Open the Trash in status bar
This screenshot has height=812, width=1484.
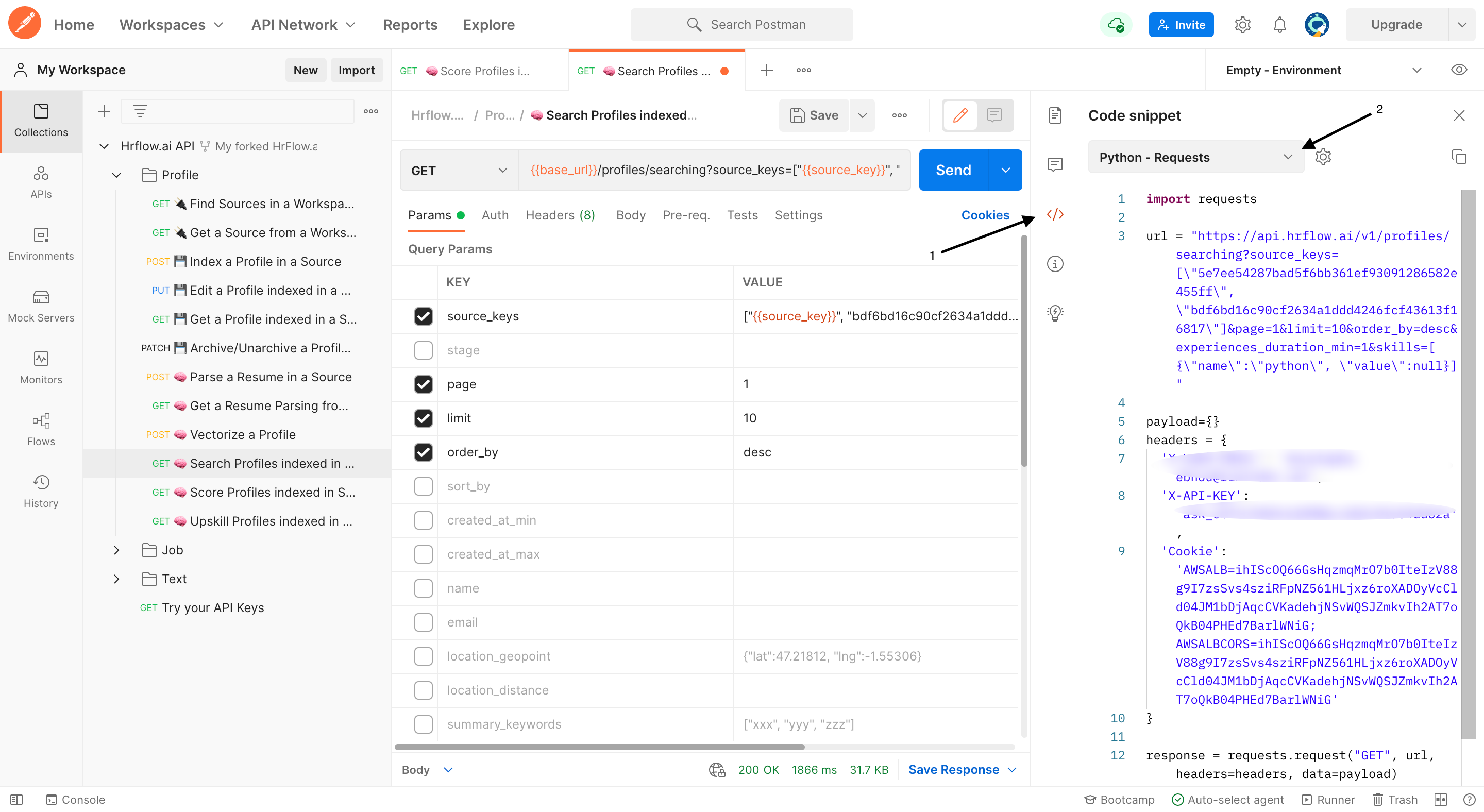pyautogui.click(x=1395, y=799)
